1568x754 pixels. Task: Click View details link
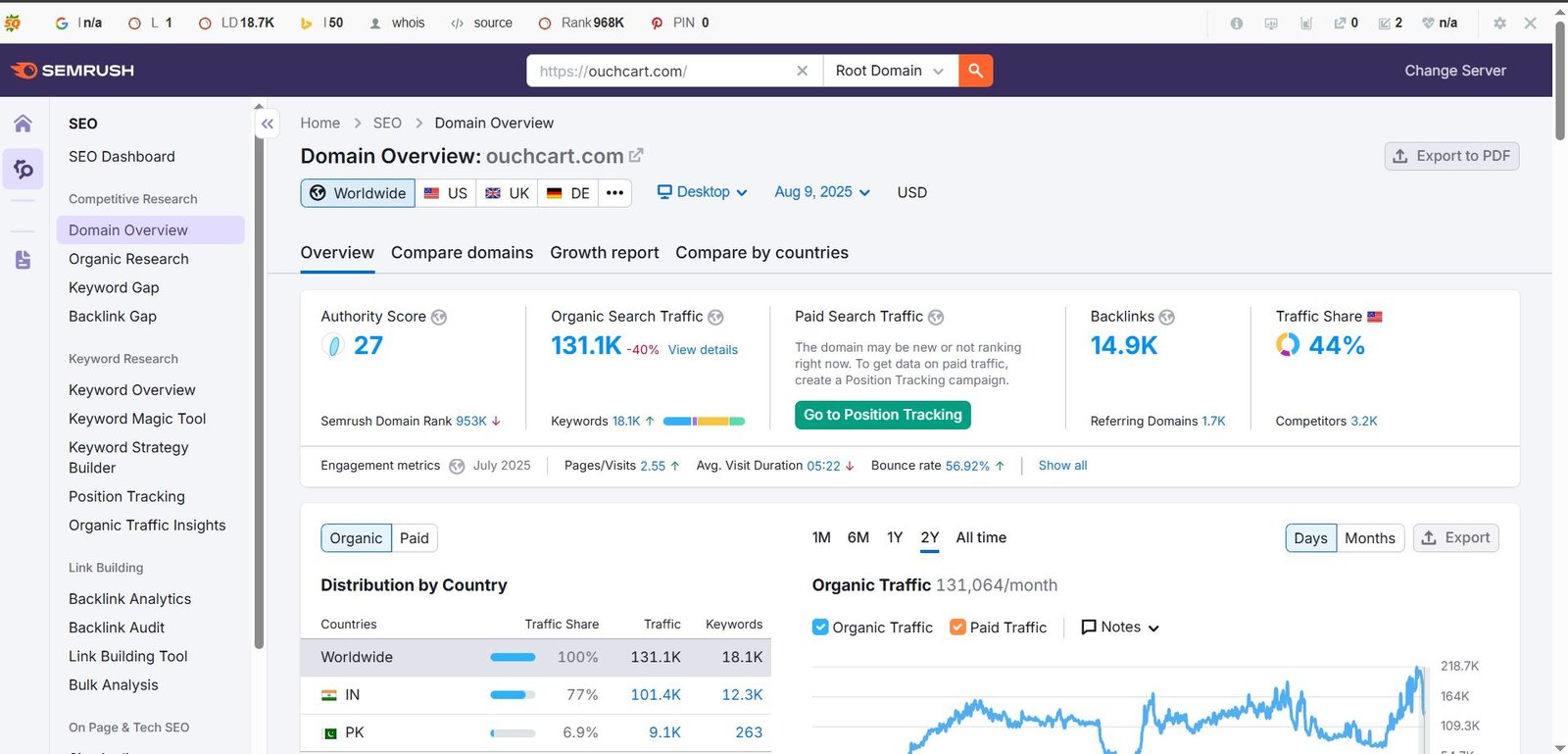[x=703, y=350]
